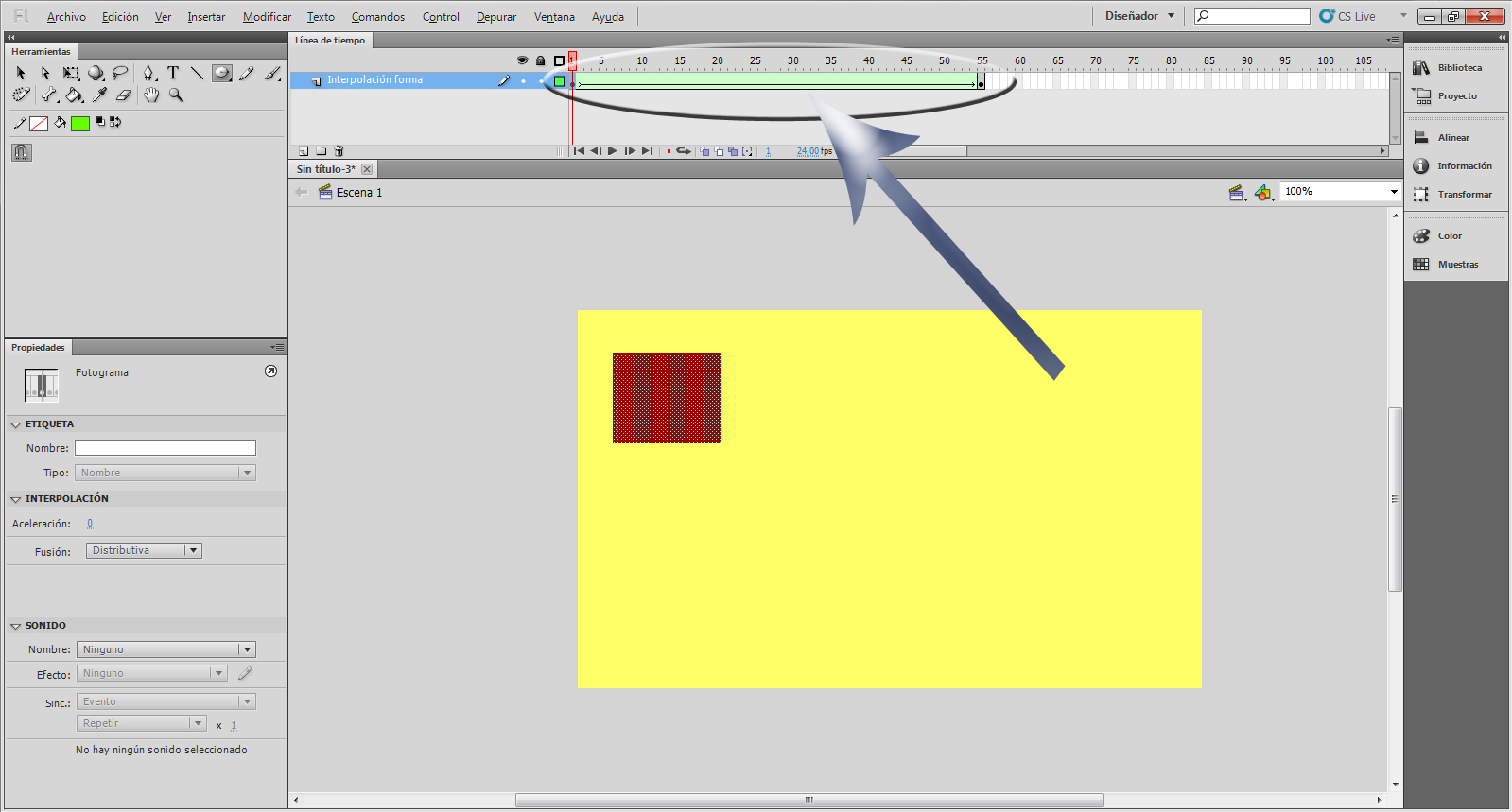The image size is (1512, 812).
Task: Select the Line tool
Action: click(197, 73)
